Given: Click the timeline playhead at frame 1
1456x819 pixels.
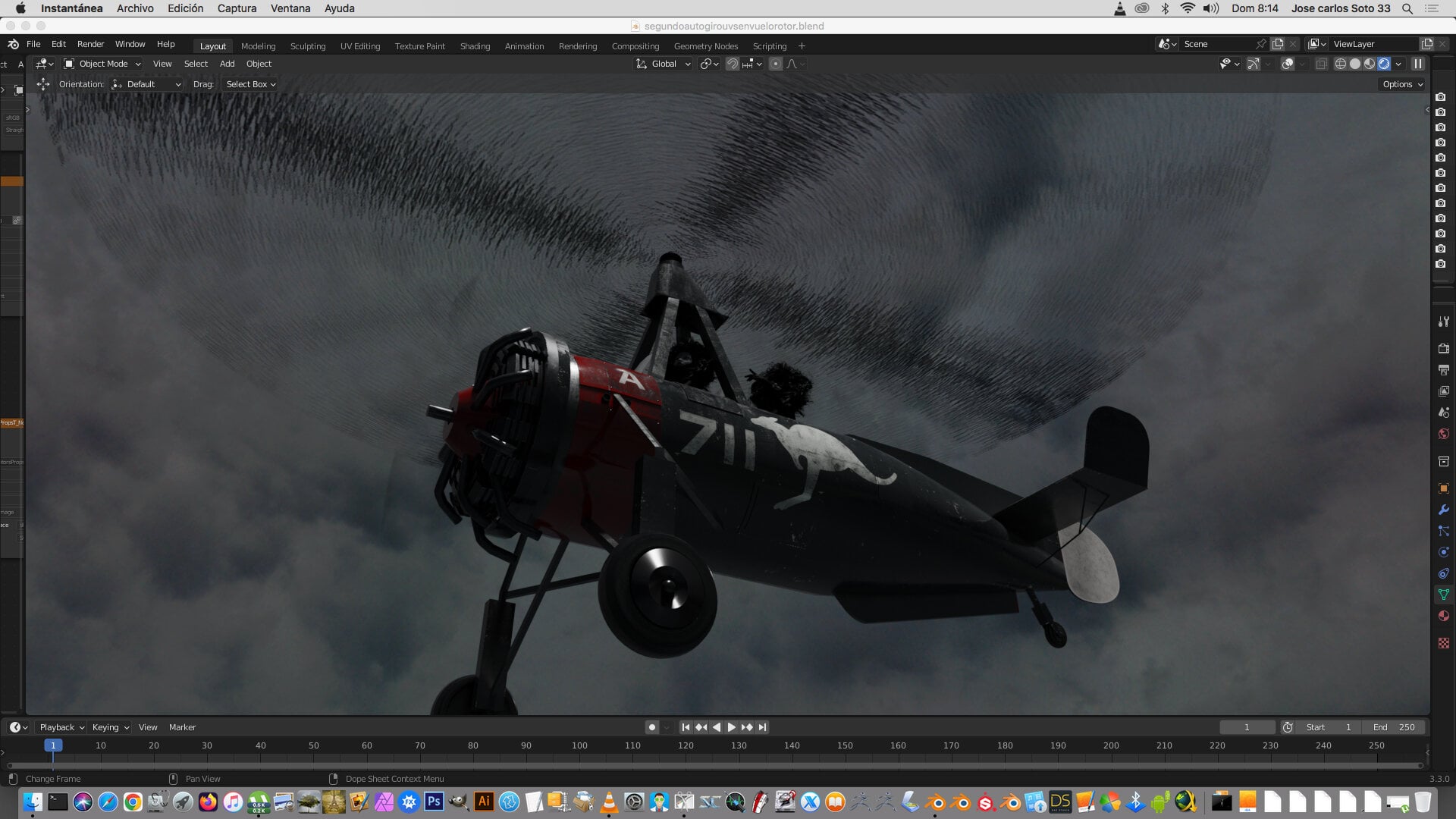Looking at the screenshot, I should click(53, 745).
